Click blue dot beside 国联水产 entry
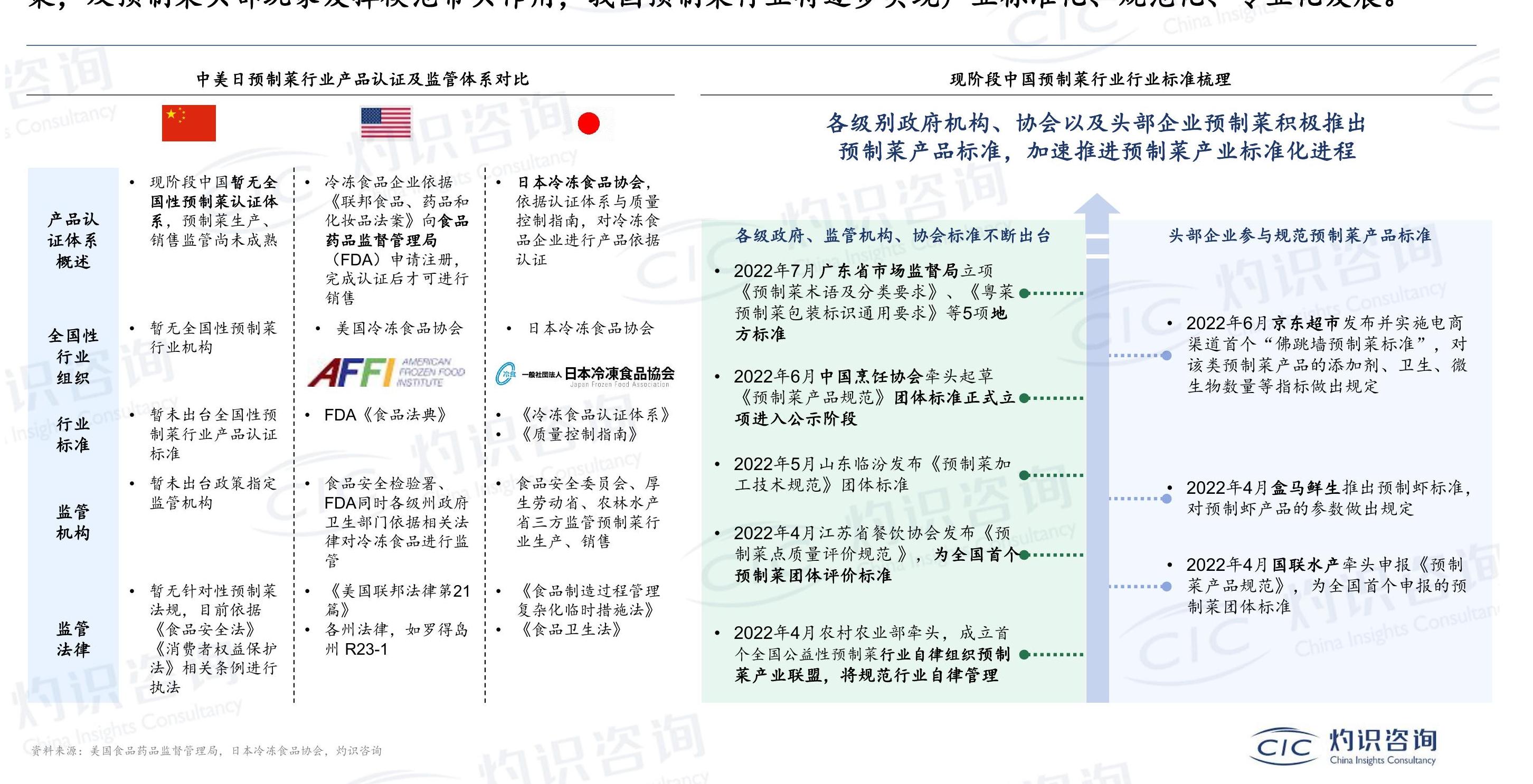Viewport: 1533px width, 784px height. tap(1167, 587)
